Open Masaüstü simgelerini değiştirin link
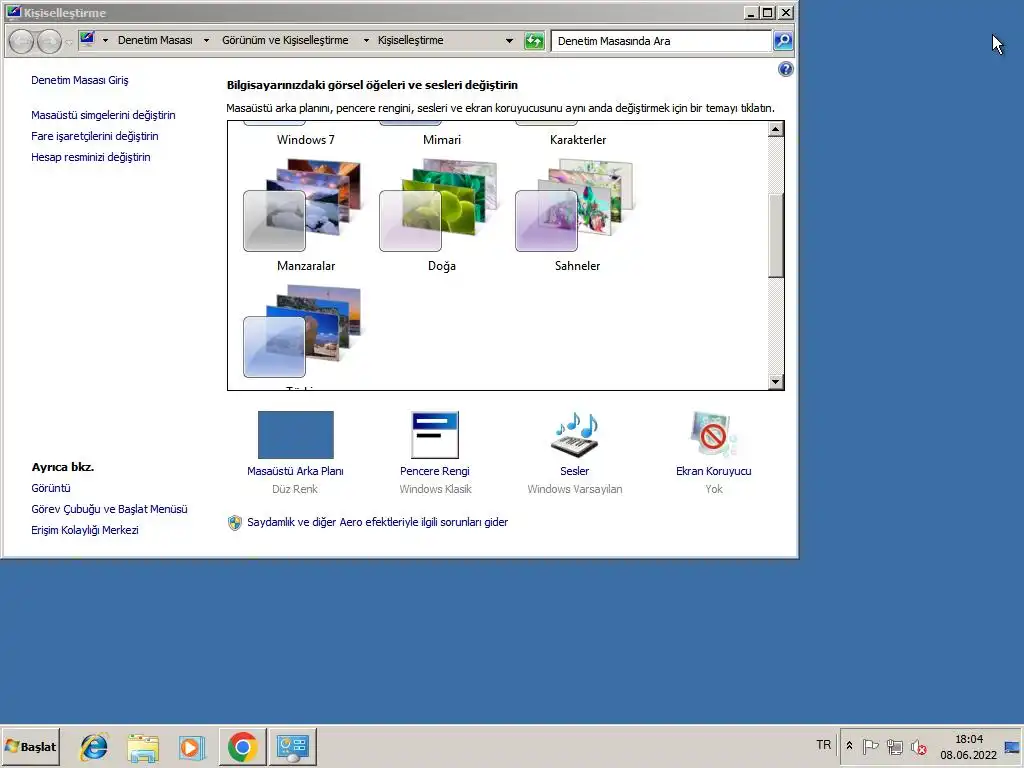Image resolution: width=1024 pixels, height=768 pixels. [103, 115]
